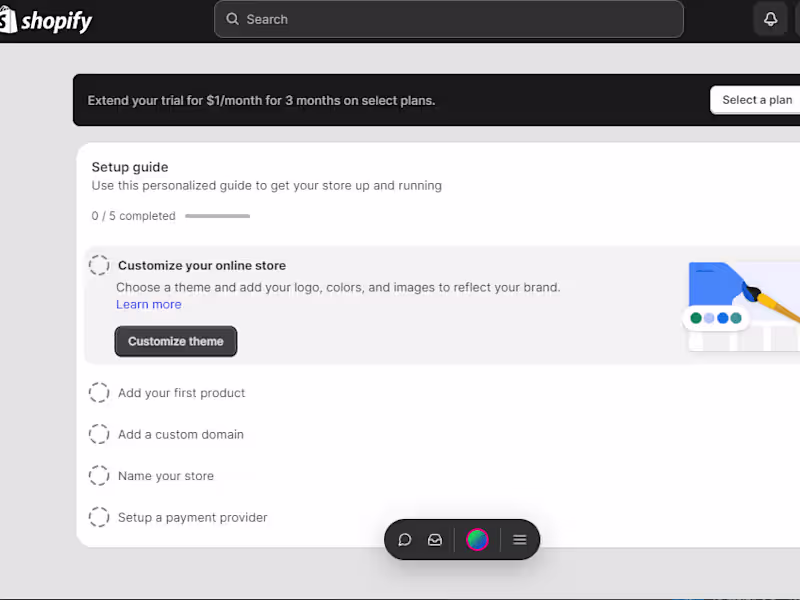
Task: Open the chat bubble icon
Action: pos(405,540)
